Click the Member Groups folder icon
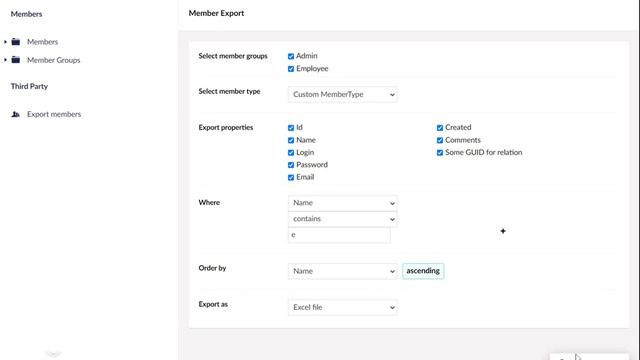This screenshot has width=640, height=360. coord(16,60)
